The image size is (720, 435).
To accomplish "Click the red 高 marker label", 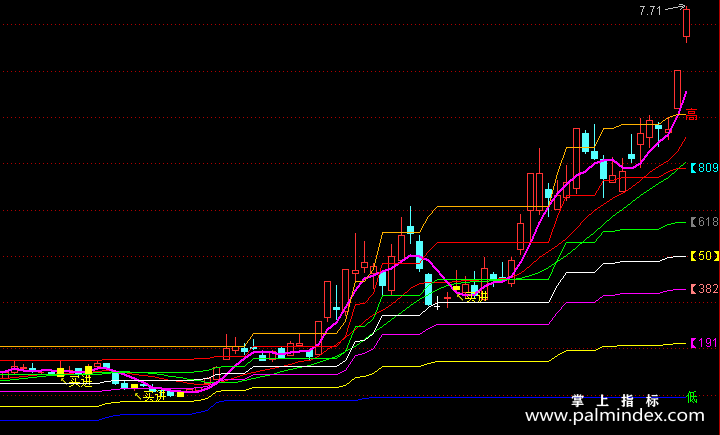I will [692, 114].
